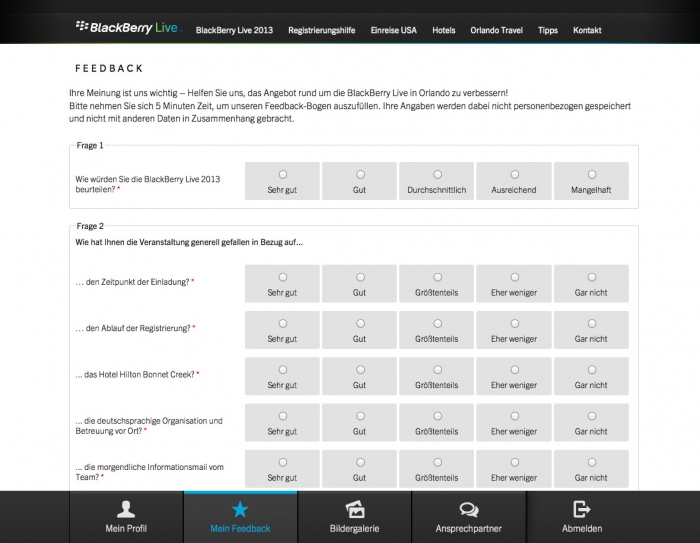This screenshot has height=543, width=700.
Task: Select Mangelhaft for Frage 1
Action: click(592, 175)
